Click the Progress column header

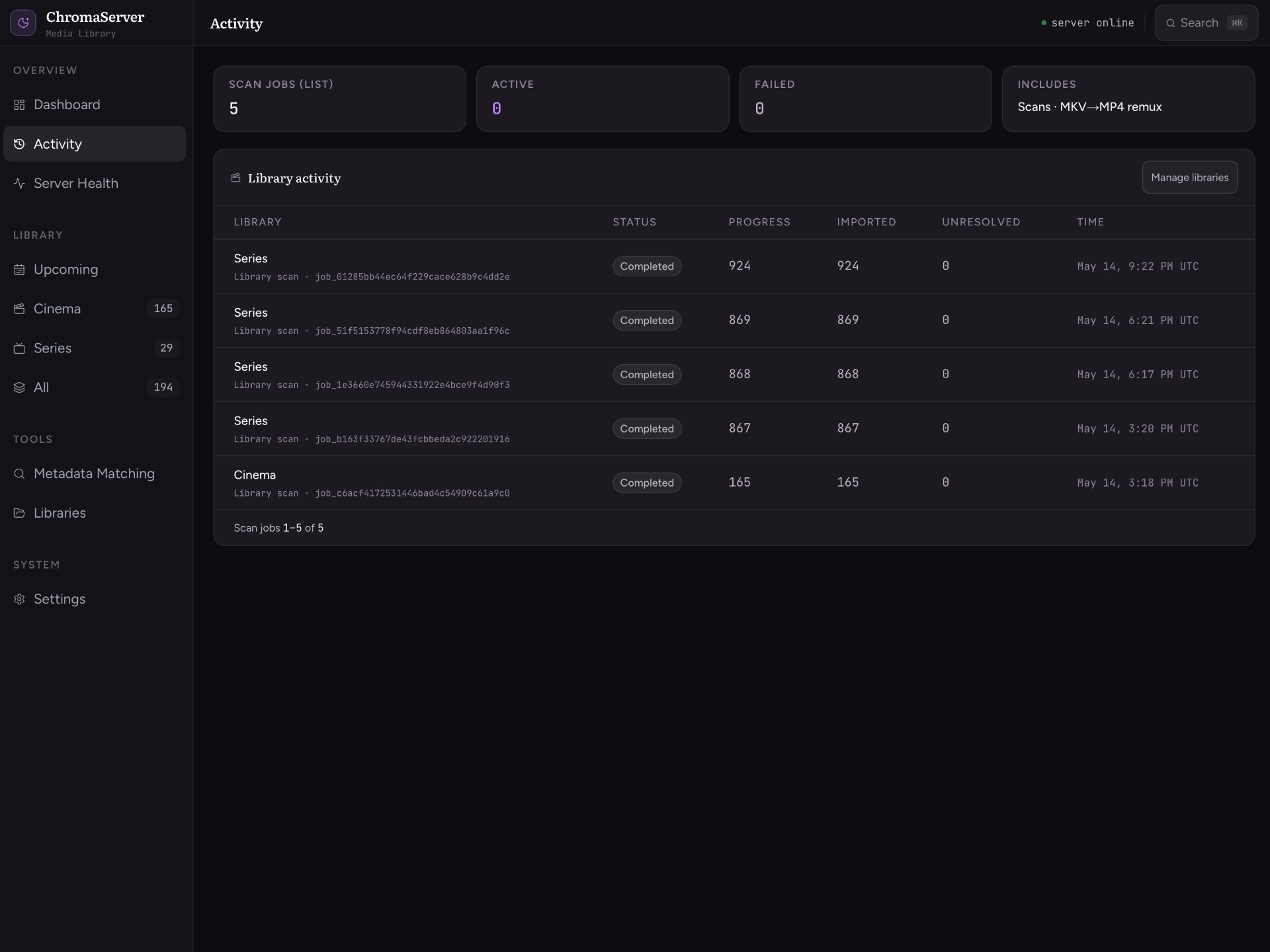tap(759, 222)
